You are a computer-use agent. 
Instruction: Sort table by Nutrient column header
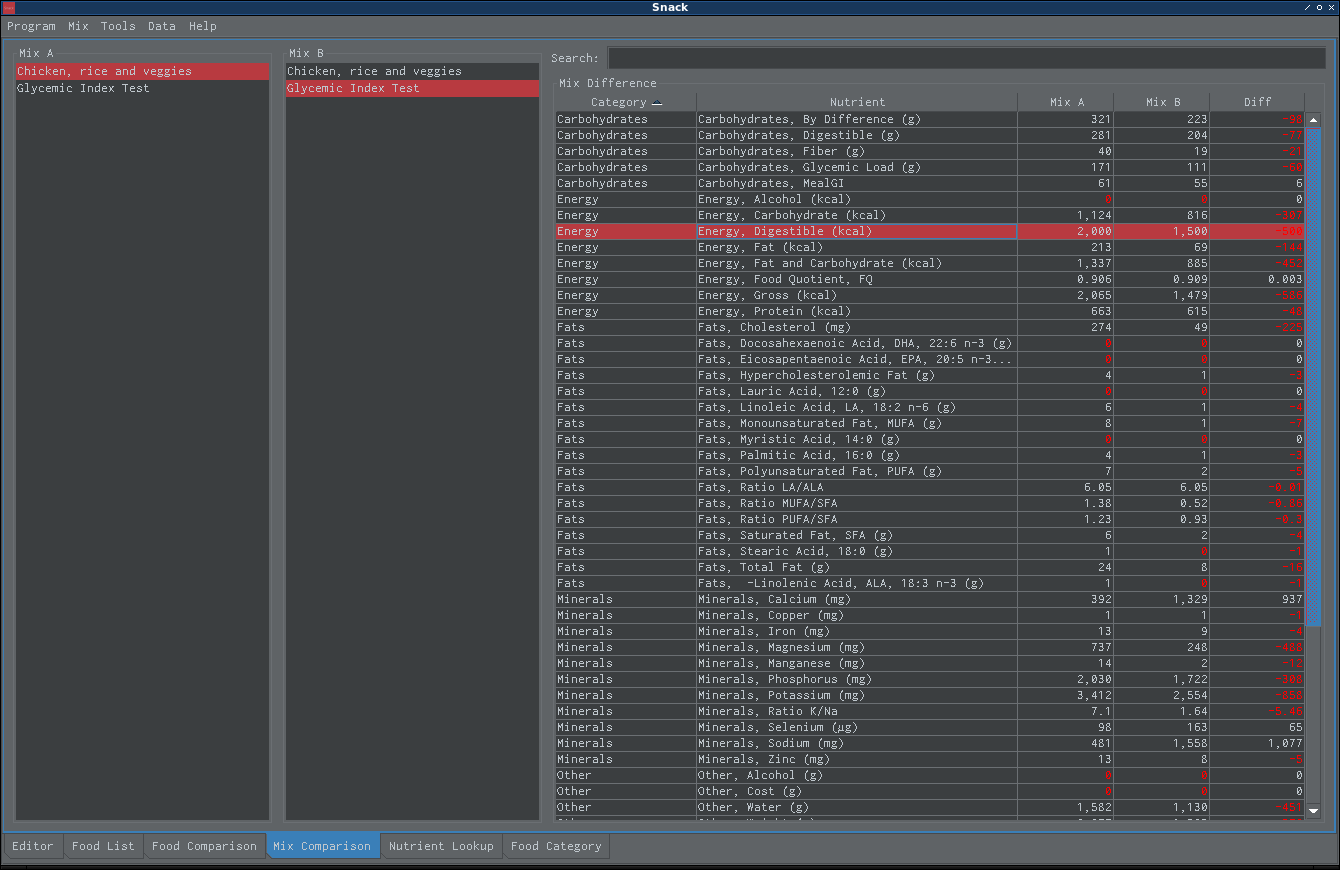point(857,102)
